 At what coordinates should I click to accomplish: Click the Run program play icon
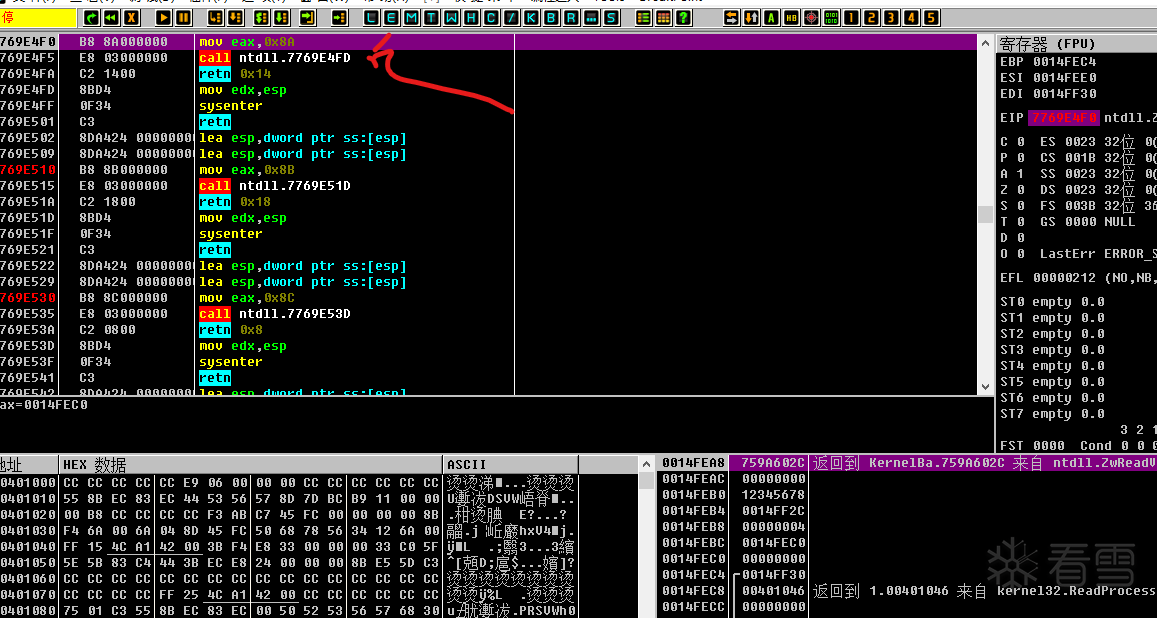[x=164, y=17]
